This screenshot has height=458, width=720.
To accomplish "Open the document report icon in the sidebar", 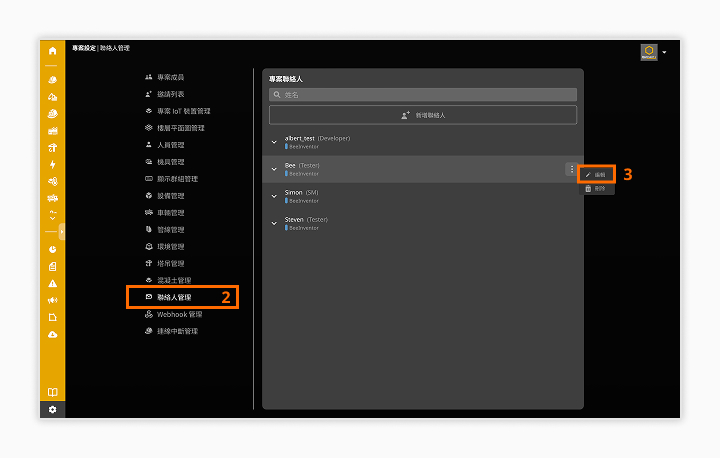I will coord(52,266).
